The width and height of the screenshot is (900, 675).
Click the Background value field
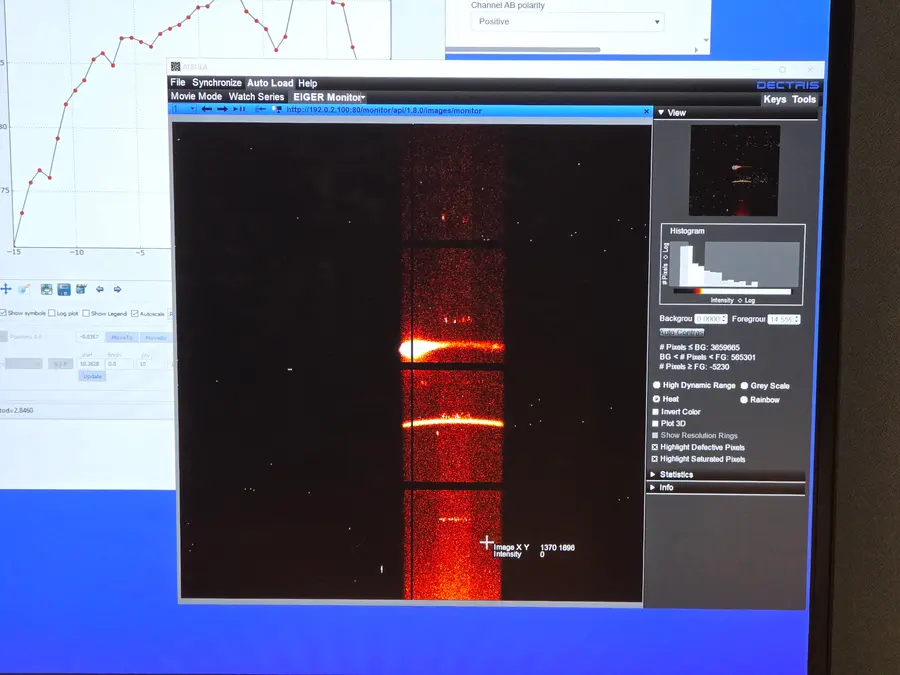(707, 319)
